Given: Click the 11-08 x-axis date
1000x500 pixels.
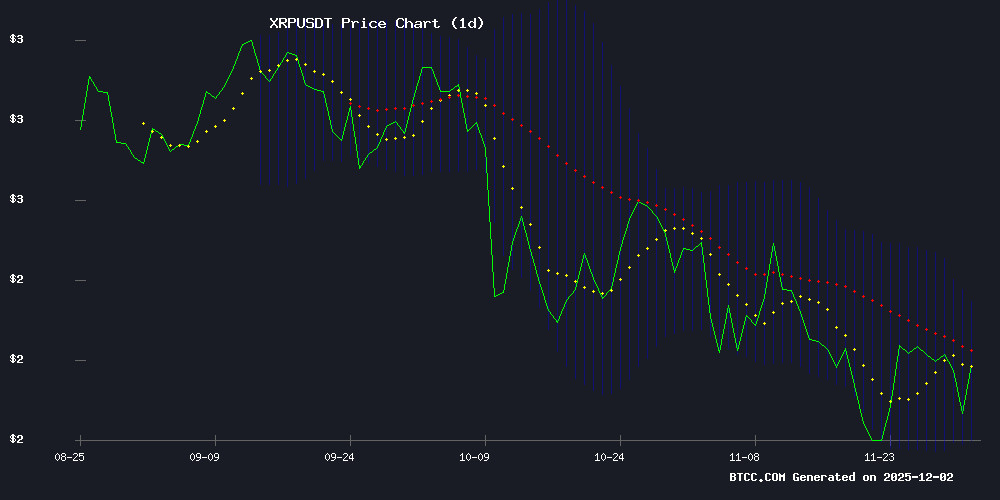Looking at the screenshot, I should click(744, 456).
